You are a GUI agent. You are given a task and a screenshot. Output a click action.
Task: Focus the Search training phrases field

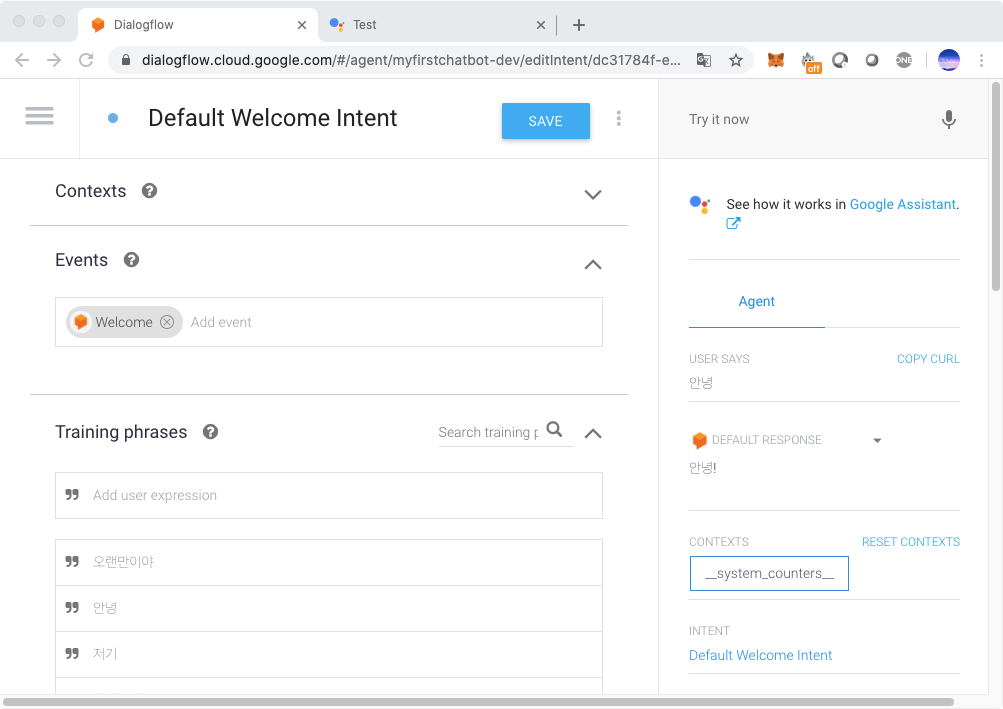(490, 433)
